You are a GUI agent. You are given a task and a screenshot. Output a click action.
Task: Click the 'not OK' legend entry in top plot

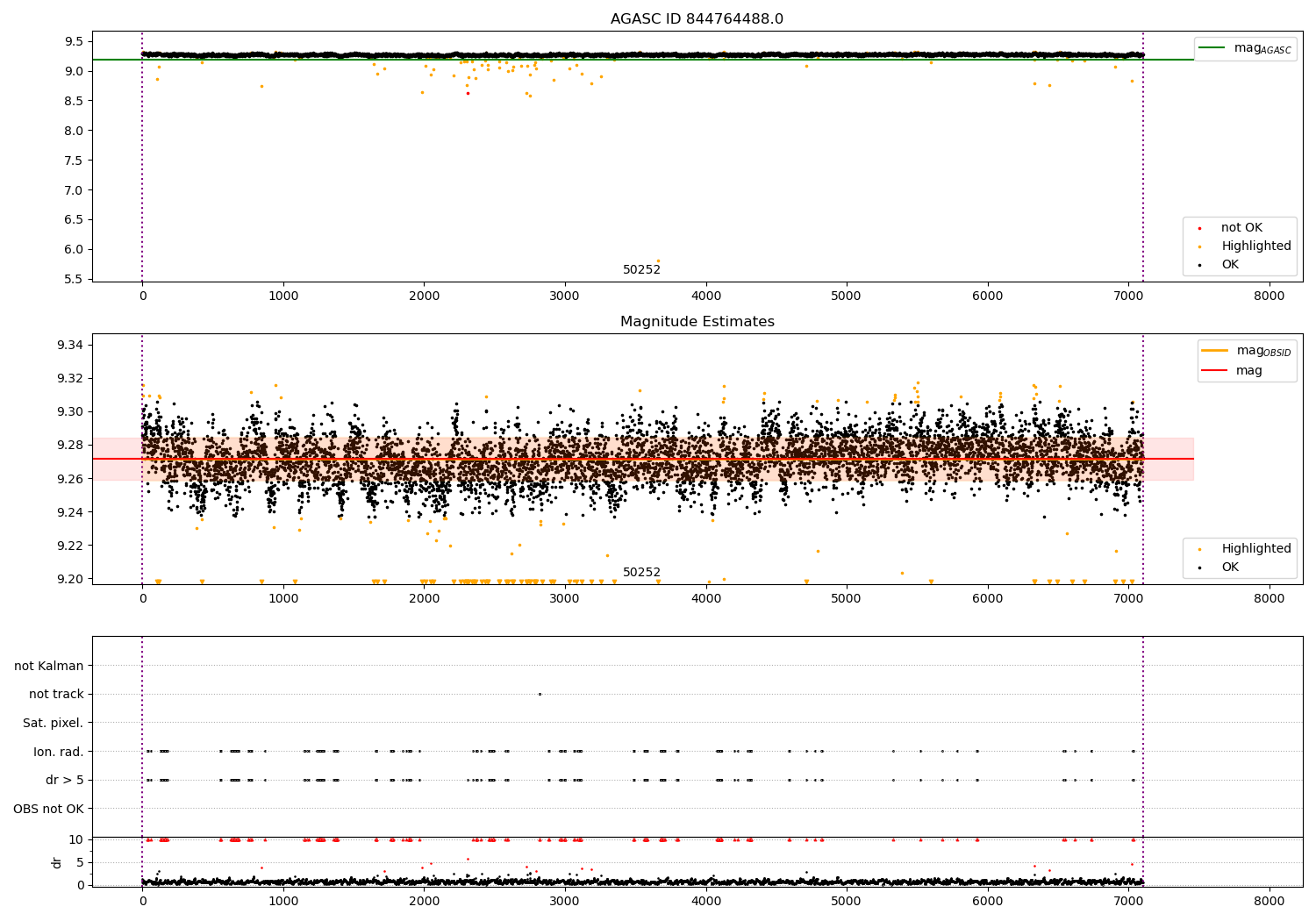point(1240,228)
